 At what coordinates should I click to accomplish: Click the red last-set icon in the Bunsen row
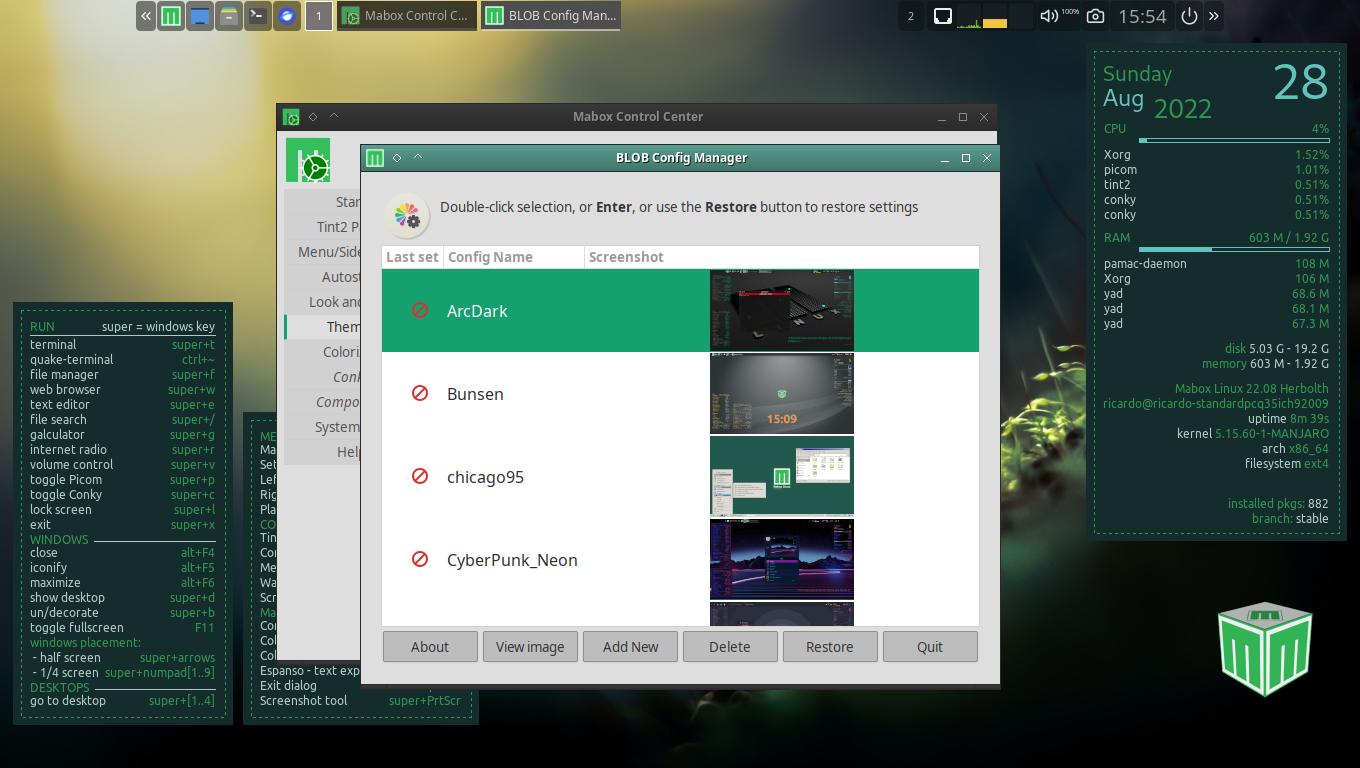(420, 393)
